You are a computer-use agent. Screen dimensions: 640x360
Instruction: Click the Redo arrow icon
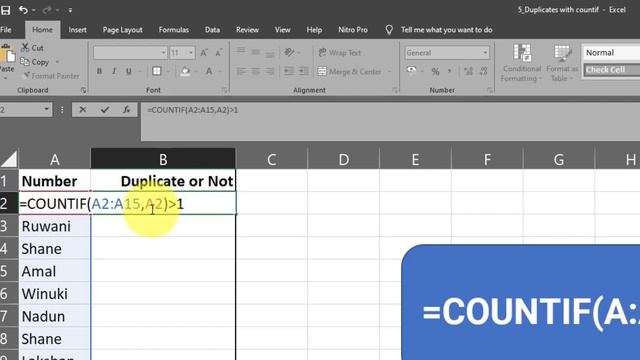click(x=48, y=10)
